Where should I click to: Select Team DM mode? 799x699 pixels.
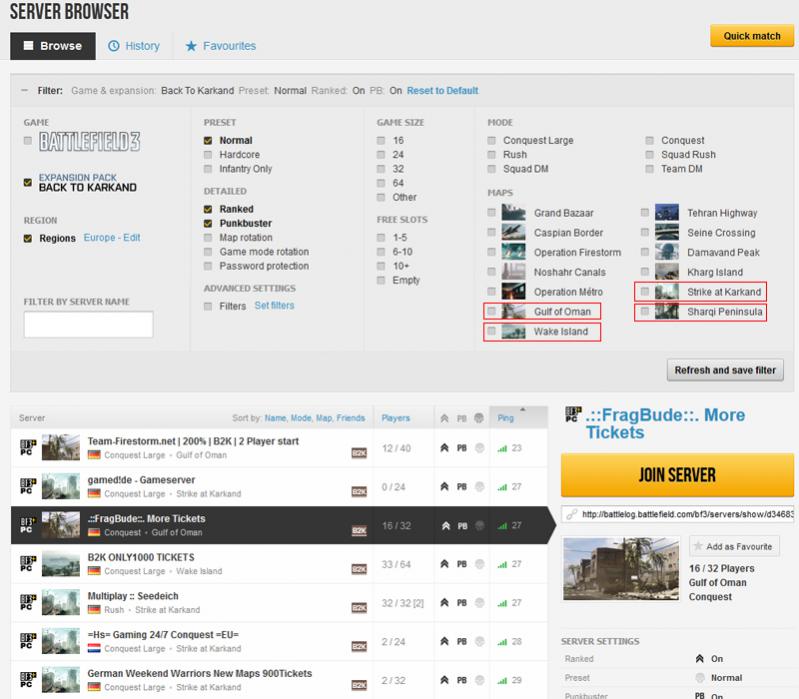(649, 169)
